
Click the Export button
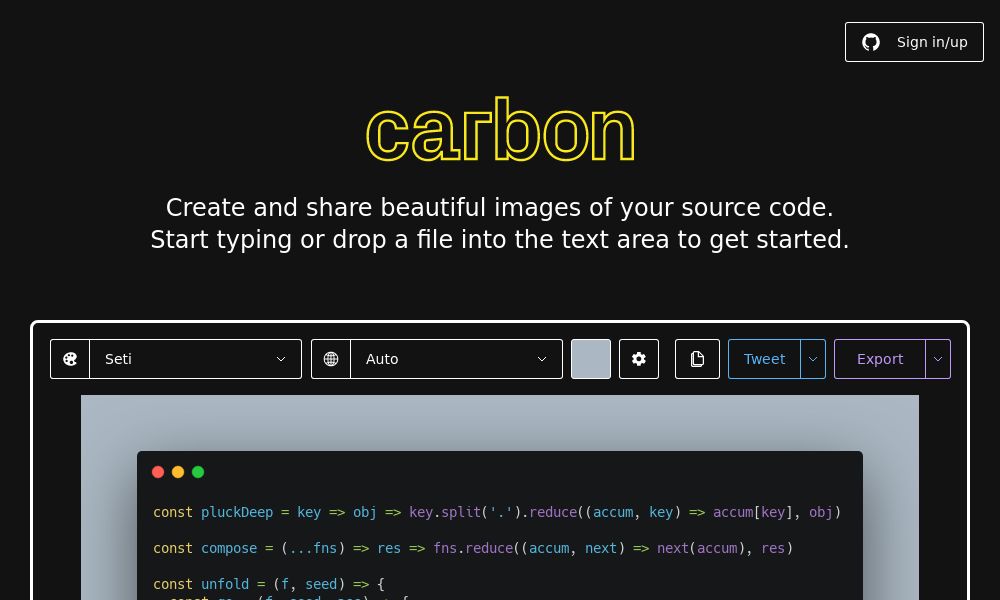880,359
